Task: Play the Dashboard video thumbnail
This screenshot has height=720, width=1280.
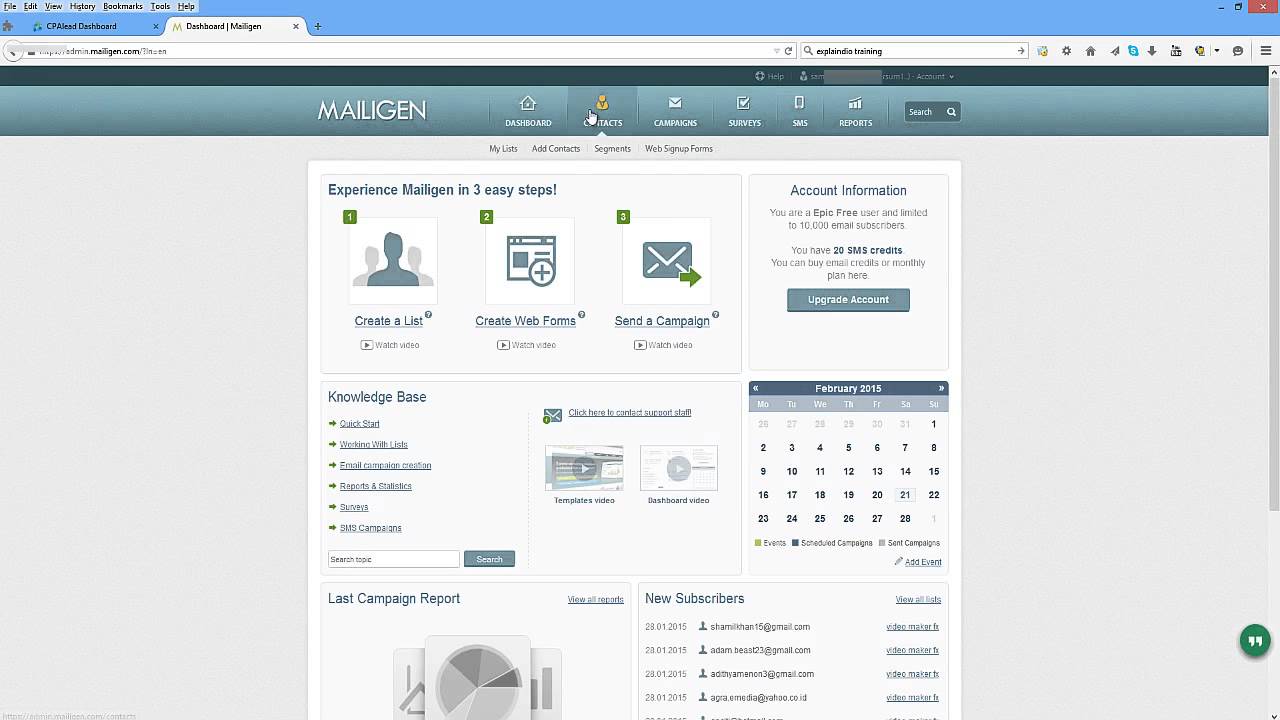Action: tap(678, 468)
